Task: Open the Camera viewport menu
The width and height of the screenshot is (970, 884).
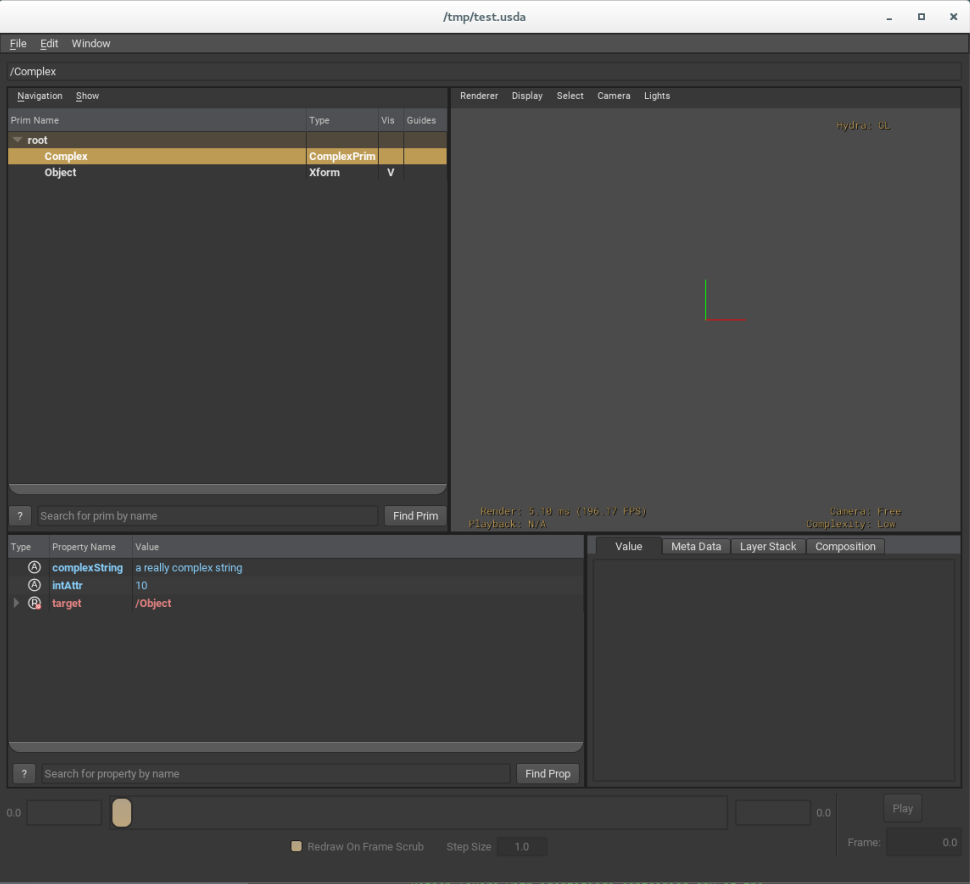Action: [x=614, y=96]
